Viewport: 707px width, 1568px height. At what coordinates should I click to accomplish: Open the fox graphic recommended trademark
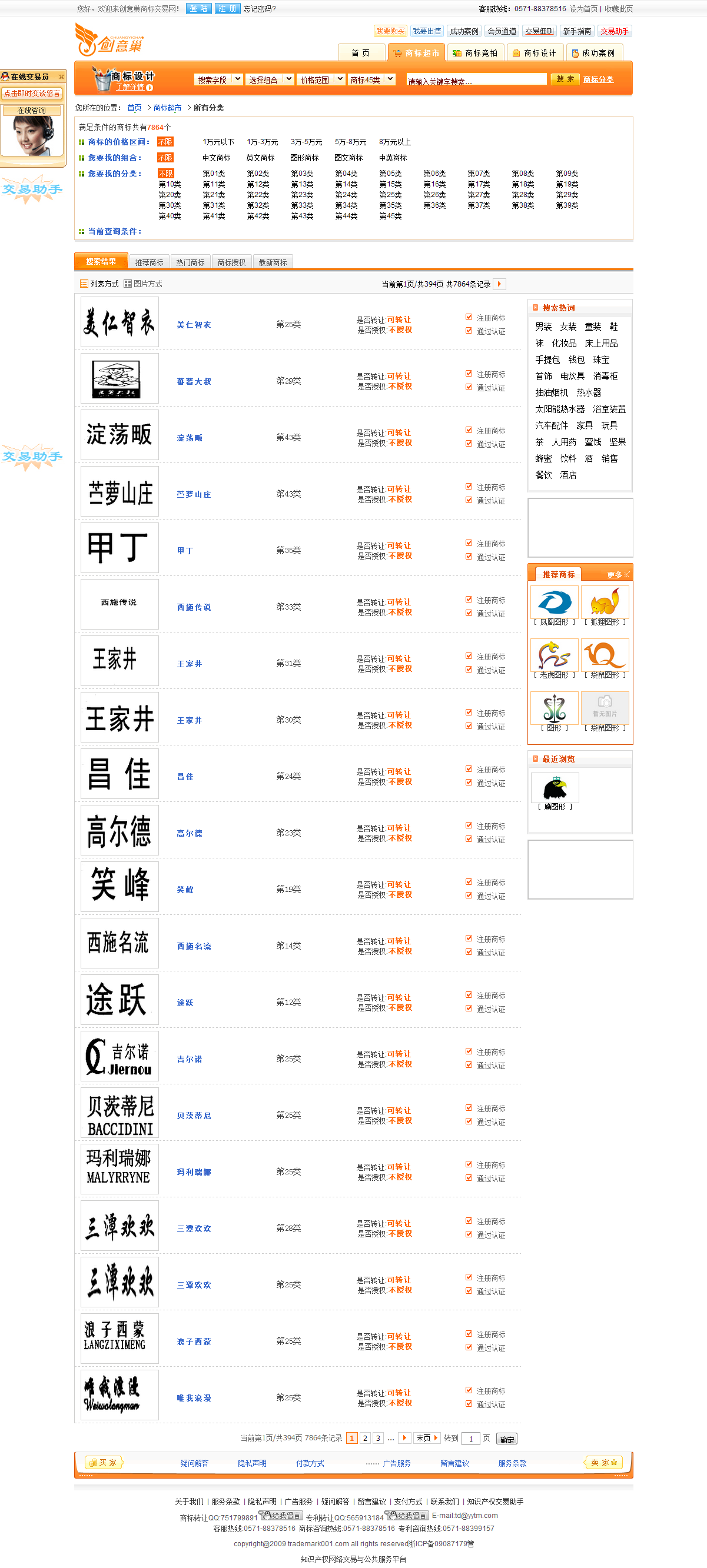coord(604,602)
